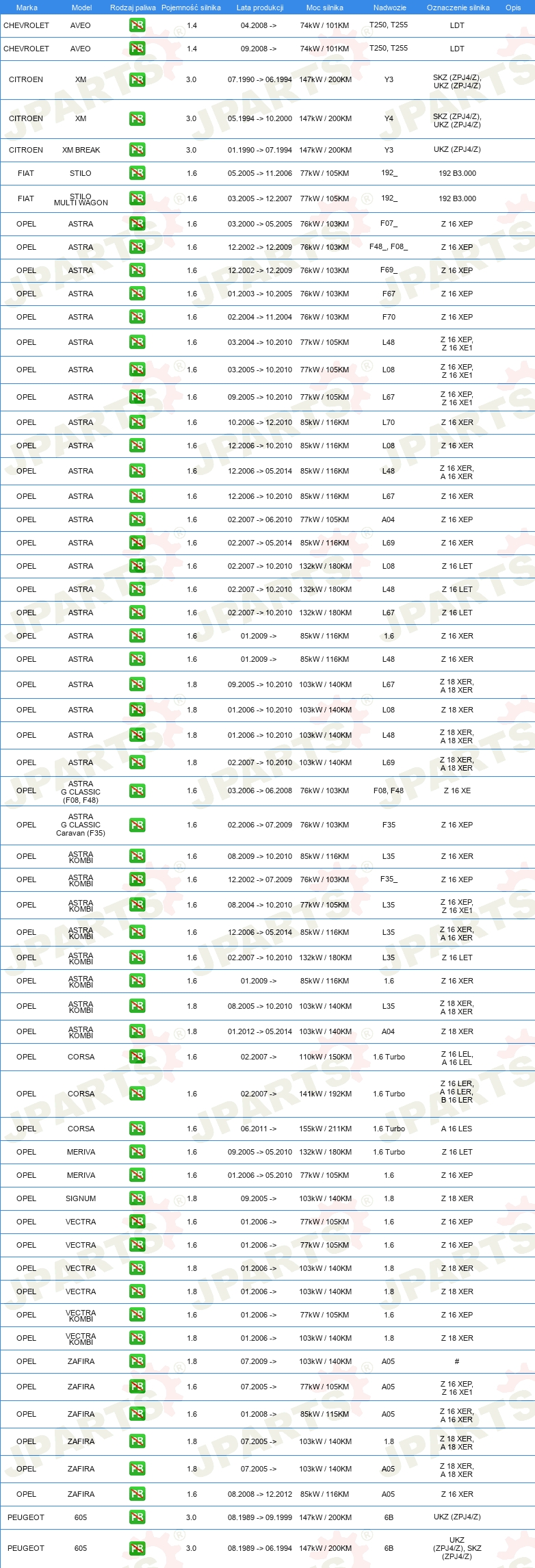Click the A 16 LES engine code

(x=457, y=1129)
